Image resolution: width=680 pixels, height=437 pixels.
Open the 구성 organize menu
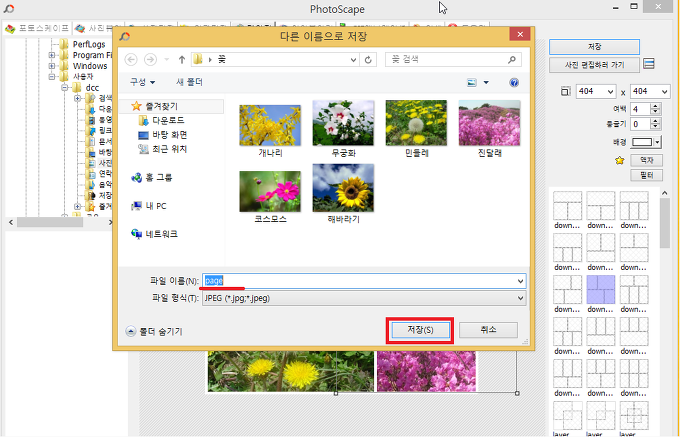coord(142,82)
